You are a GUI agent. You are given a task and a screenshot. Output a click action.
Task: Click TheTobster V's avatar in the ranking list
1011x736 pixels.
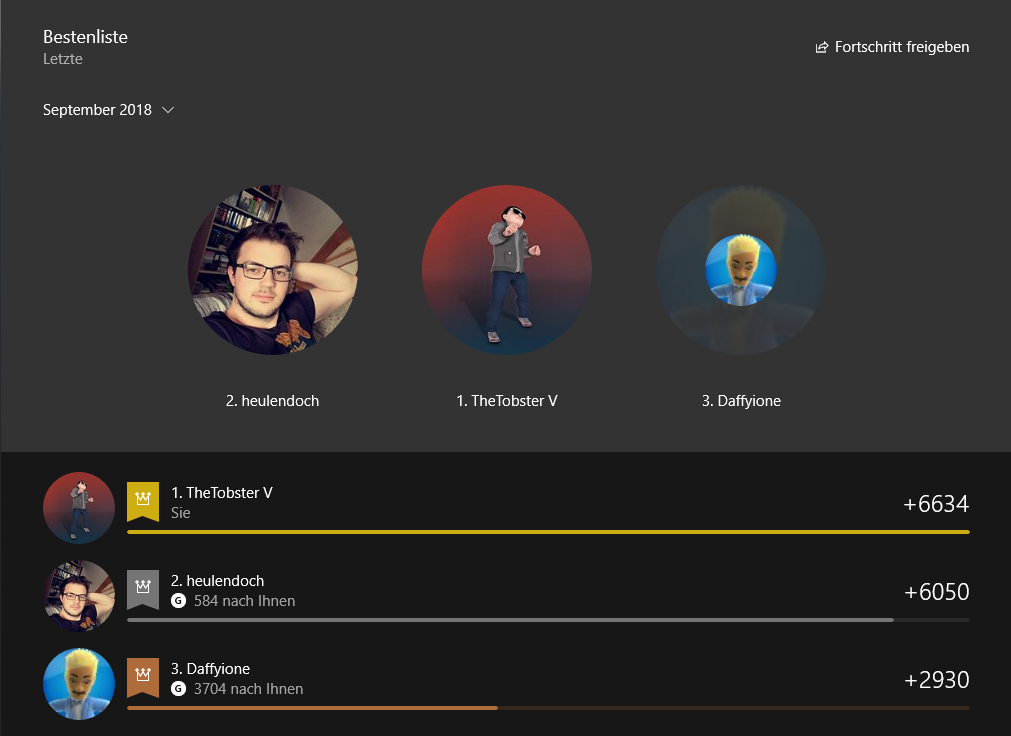79,508
